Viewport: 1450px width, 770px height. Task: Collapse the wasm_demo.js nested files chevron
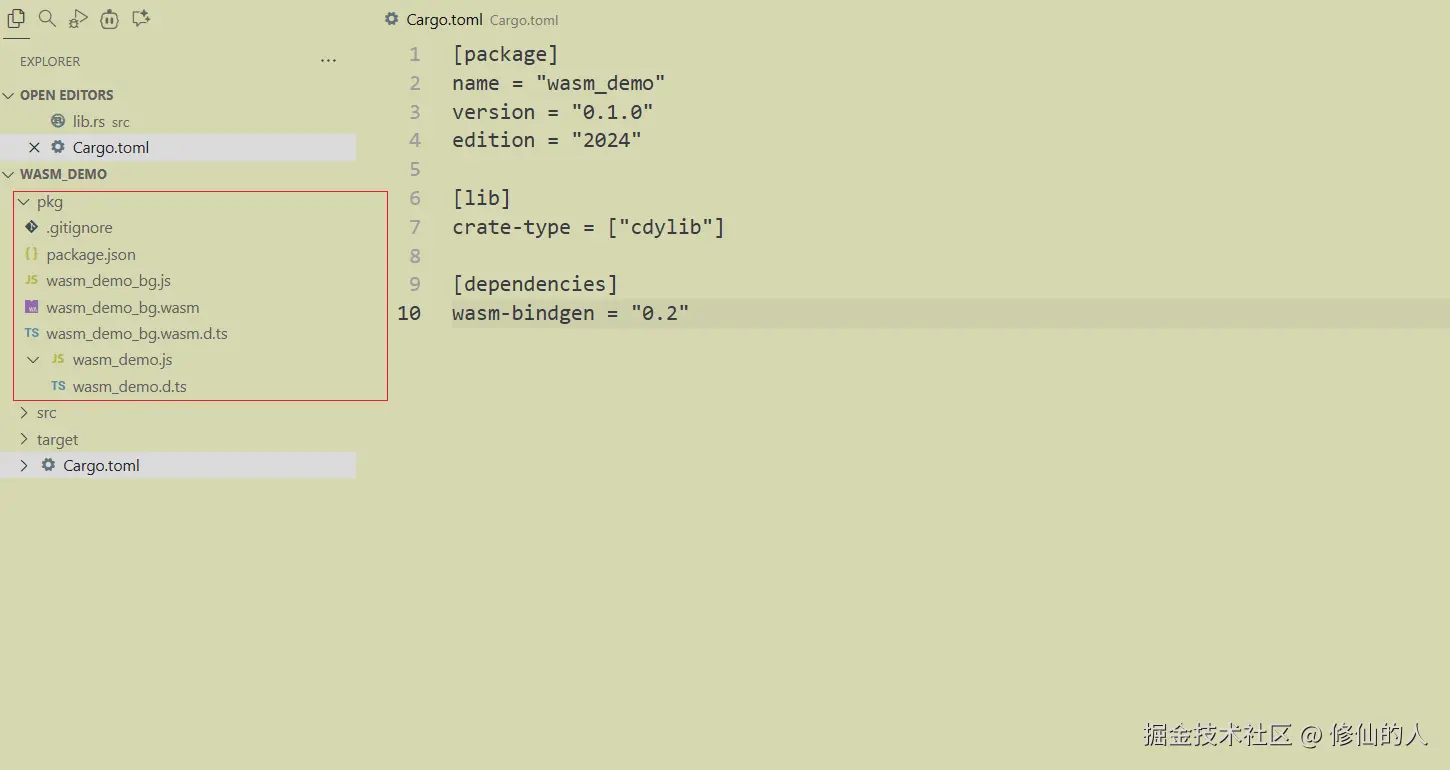pos(33,360)
